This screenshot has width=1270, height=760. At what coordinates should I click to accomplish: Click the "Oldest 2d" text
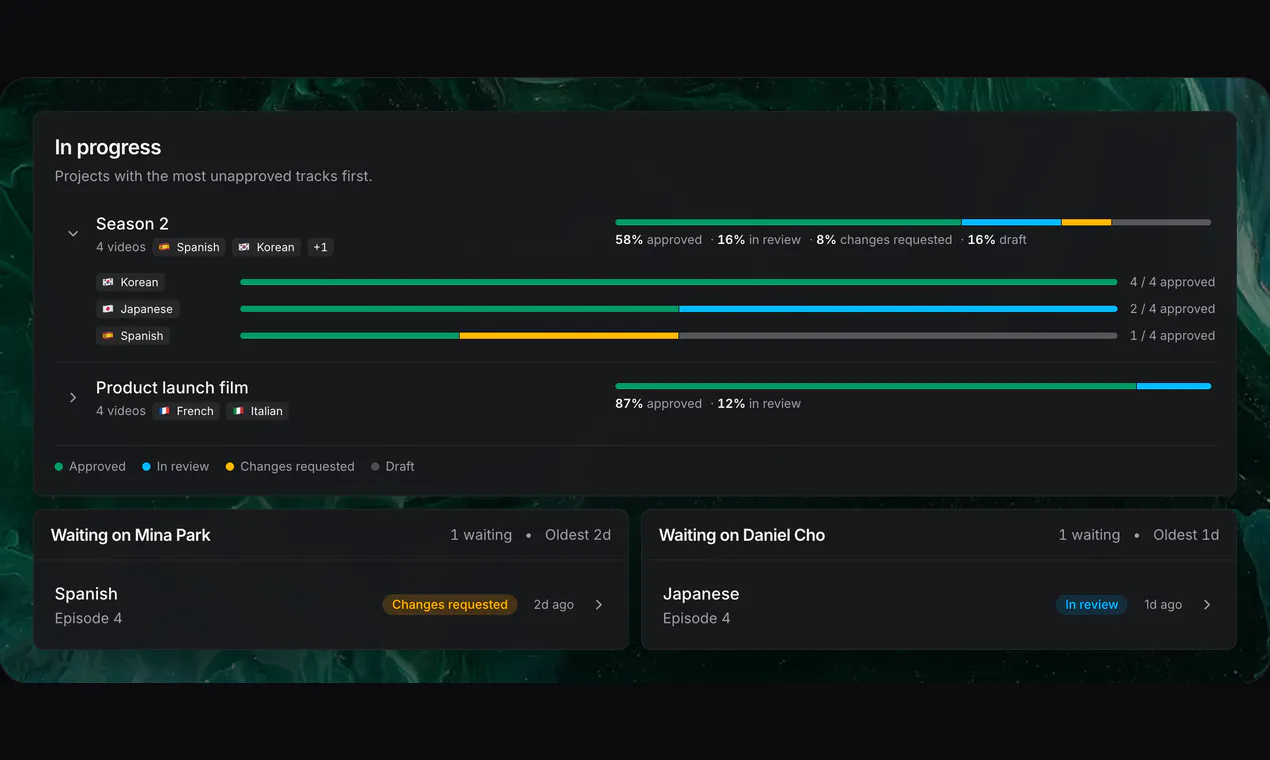coord(578,535)
